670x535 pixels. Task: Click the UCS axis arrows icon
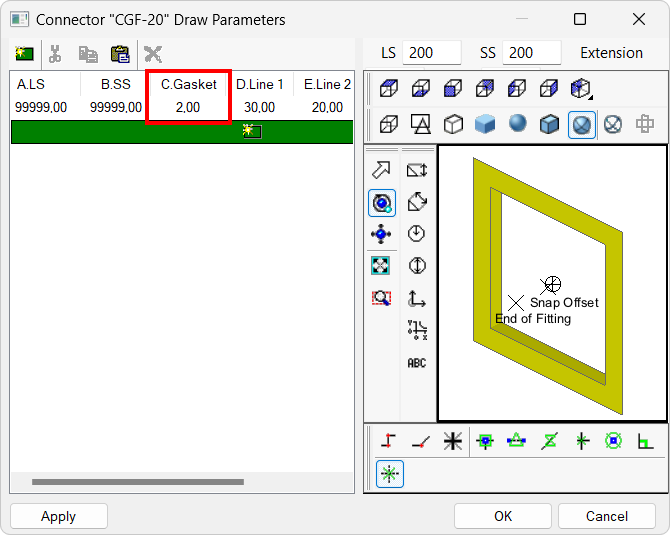[x=417, y=299]
